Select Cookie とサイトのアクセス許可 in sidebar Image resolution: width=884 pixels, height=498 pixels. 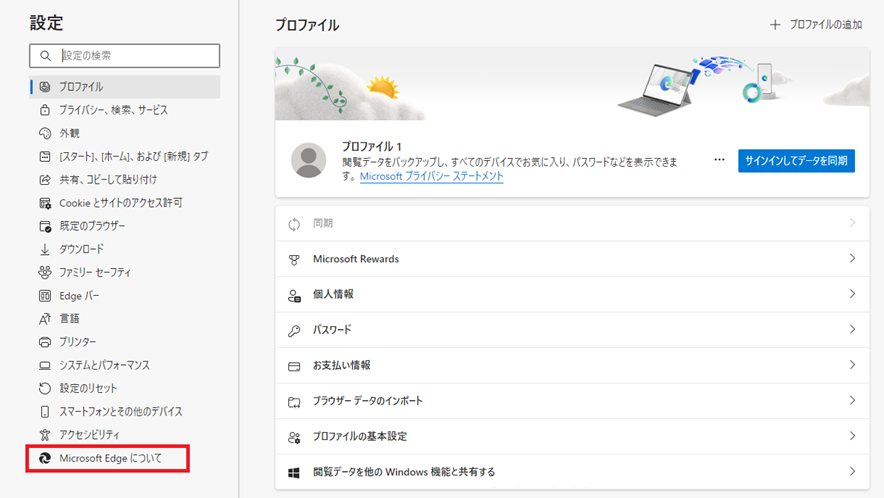coord(125,203)
